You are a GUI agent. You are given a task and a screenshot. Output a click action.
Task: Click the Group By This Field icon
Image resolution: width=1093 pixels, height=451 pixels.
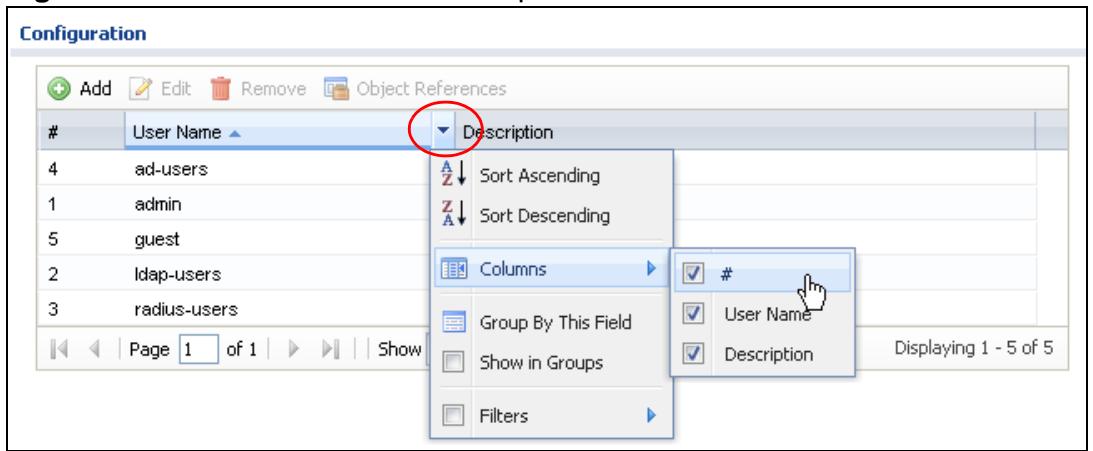click(x=454, y=322)
